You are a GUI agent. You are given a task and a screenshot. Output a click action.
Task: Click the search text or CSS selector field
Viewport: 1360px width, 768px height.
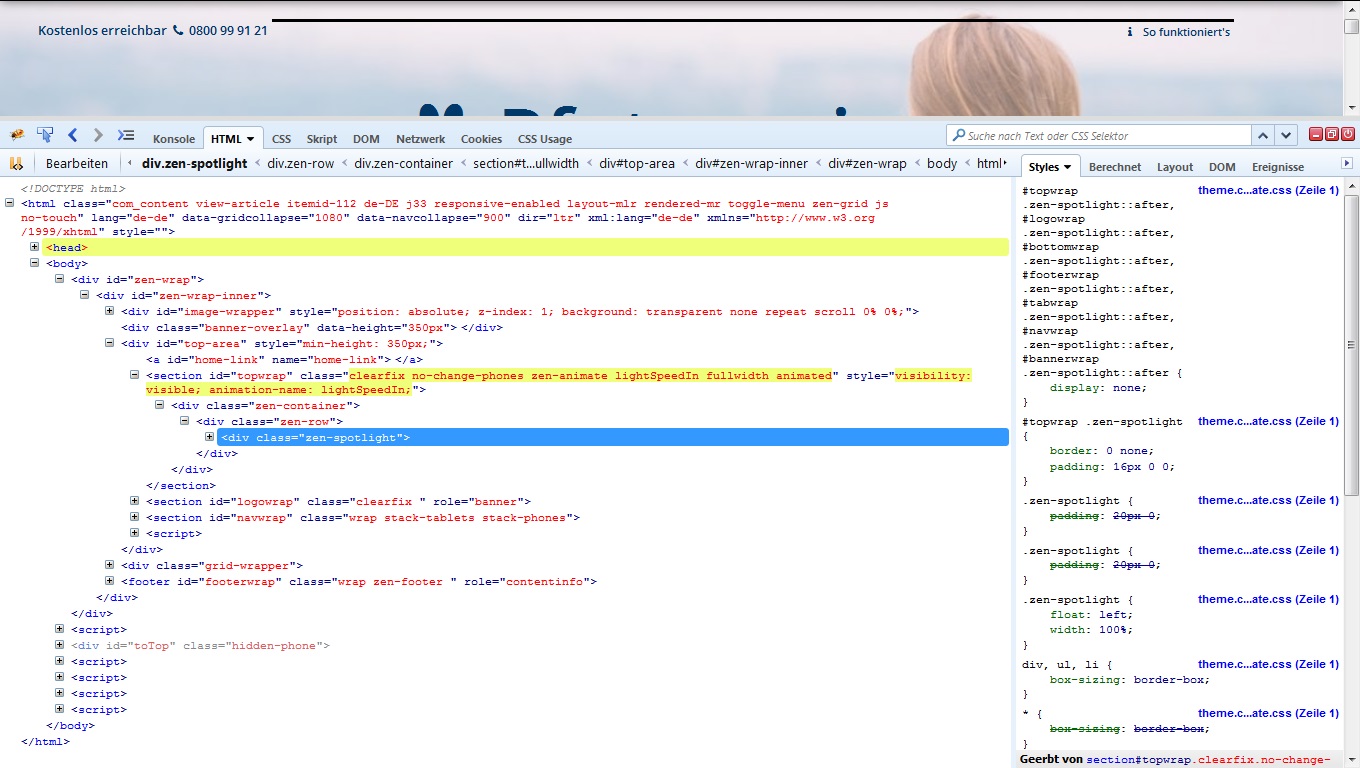coord(1098,135)
